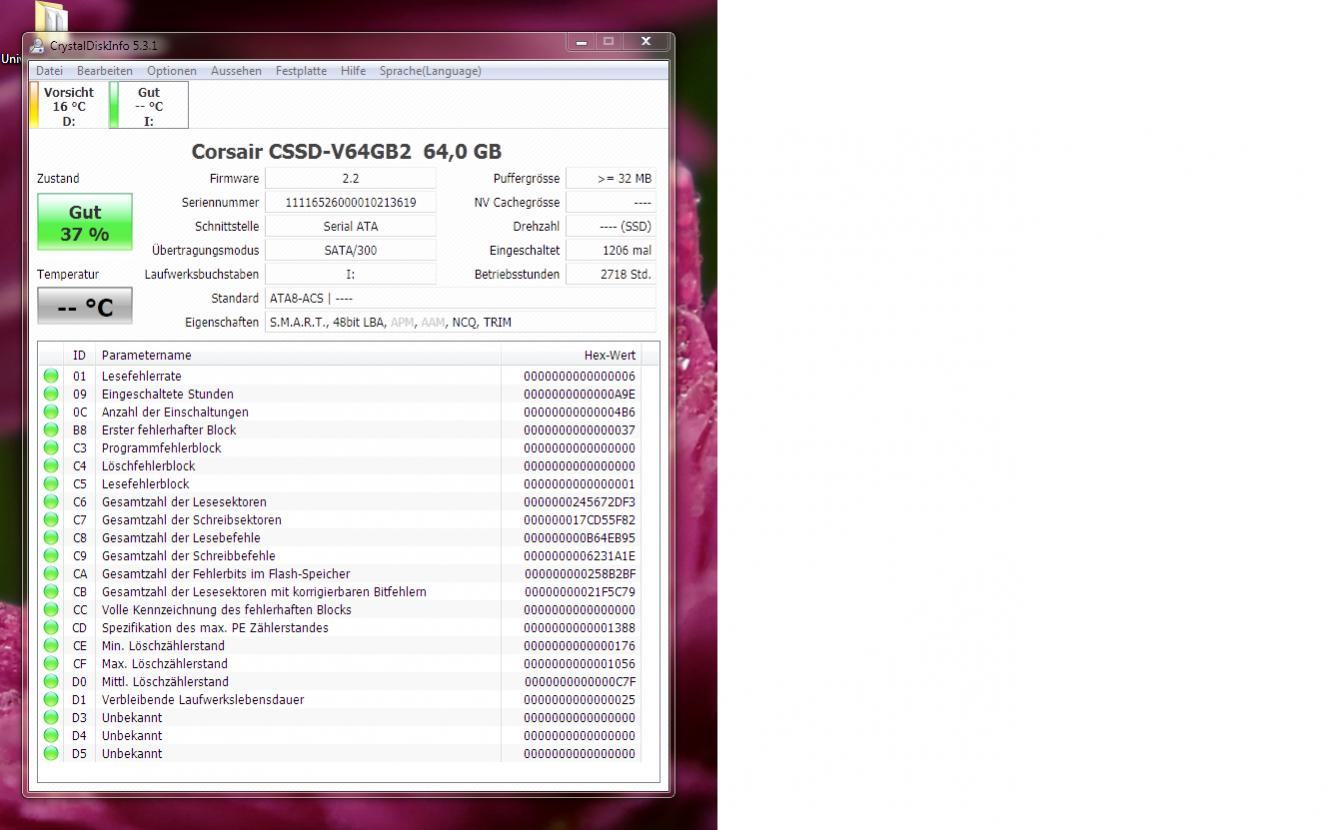1339x830 pixels.
Task: Click status icon for Gesamtzahl der Lesesektoren
Action: tap(51, 502)
